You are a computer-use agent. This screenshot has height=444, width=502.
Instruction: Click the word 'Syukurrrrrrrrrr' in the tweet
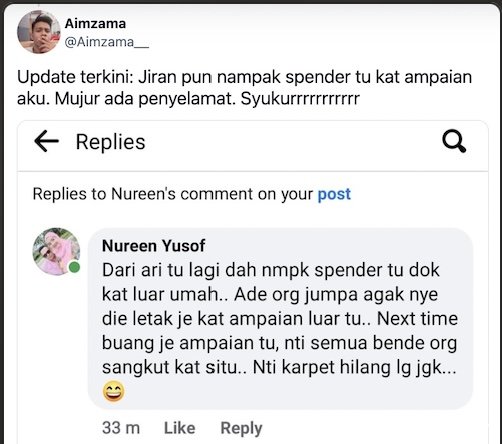click(300, 99)
